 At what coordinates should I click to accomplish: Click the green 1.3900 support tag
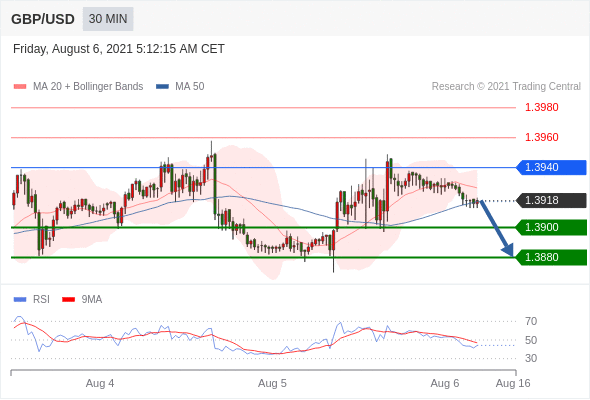[x=551, y=227]
